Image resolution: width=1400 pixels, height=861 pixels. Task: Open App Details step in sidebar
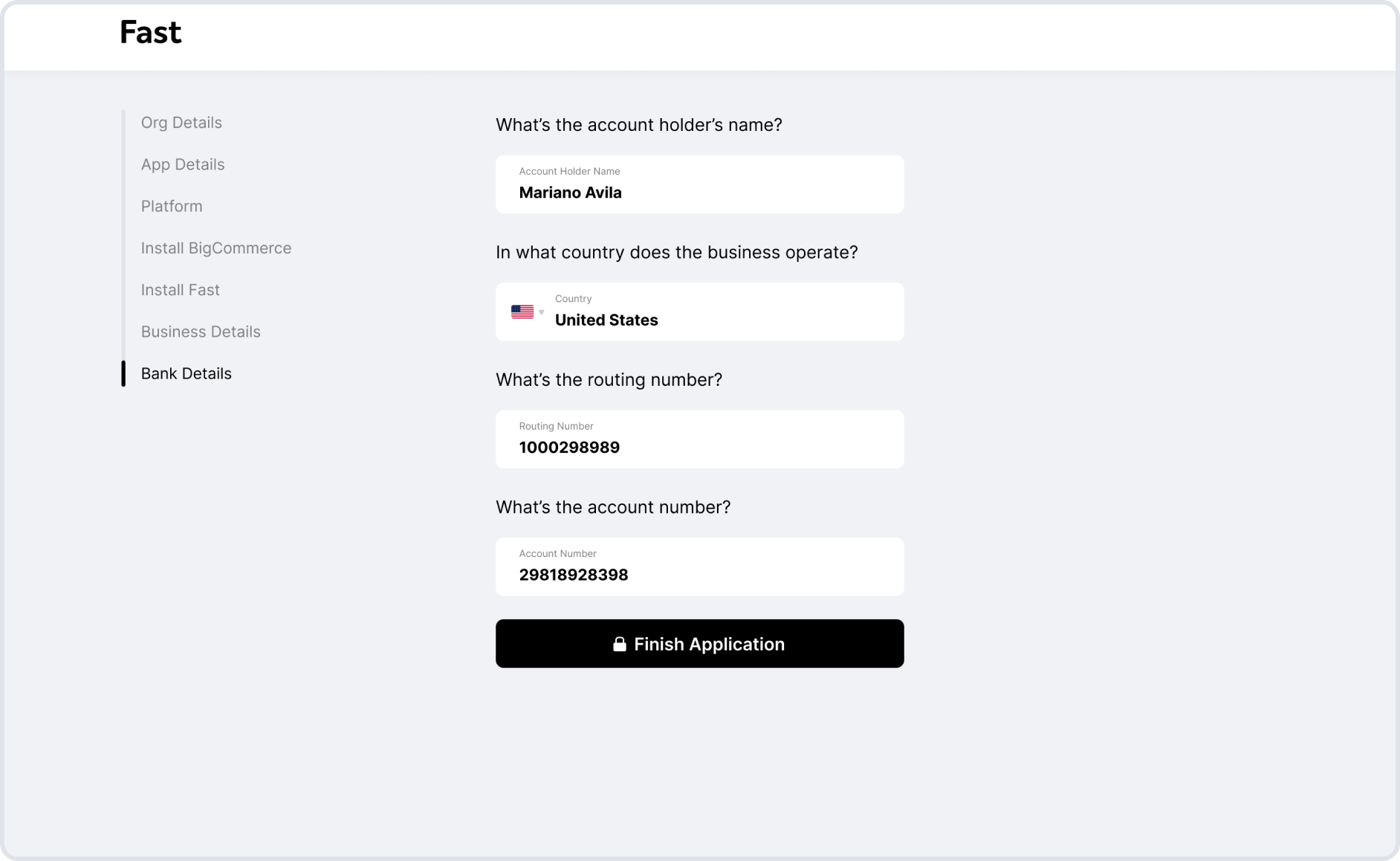point(183,164)
